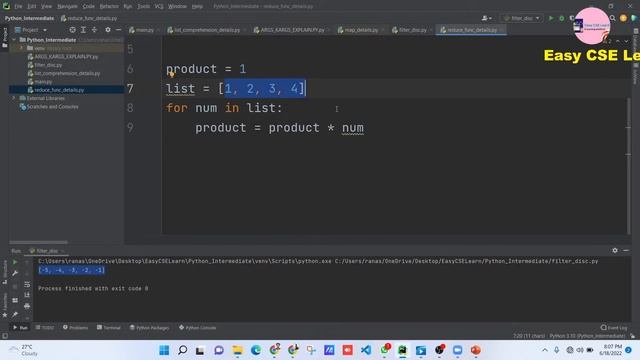Open Refactor menu

click(109, 6)
